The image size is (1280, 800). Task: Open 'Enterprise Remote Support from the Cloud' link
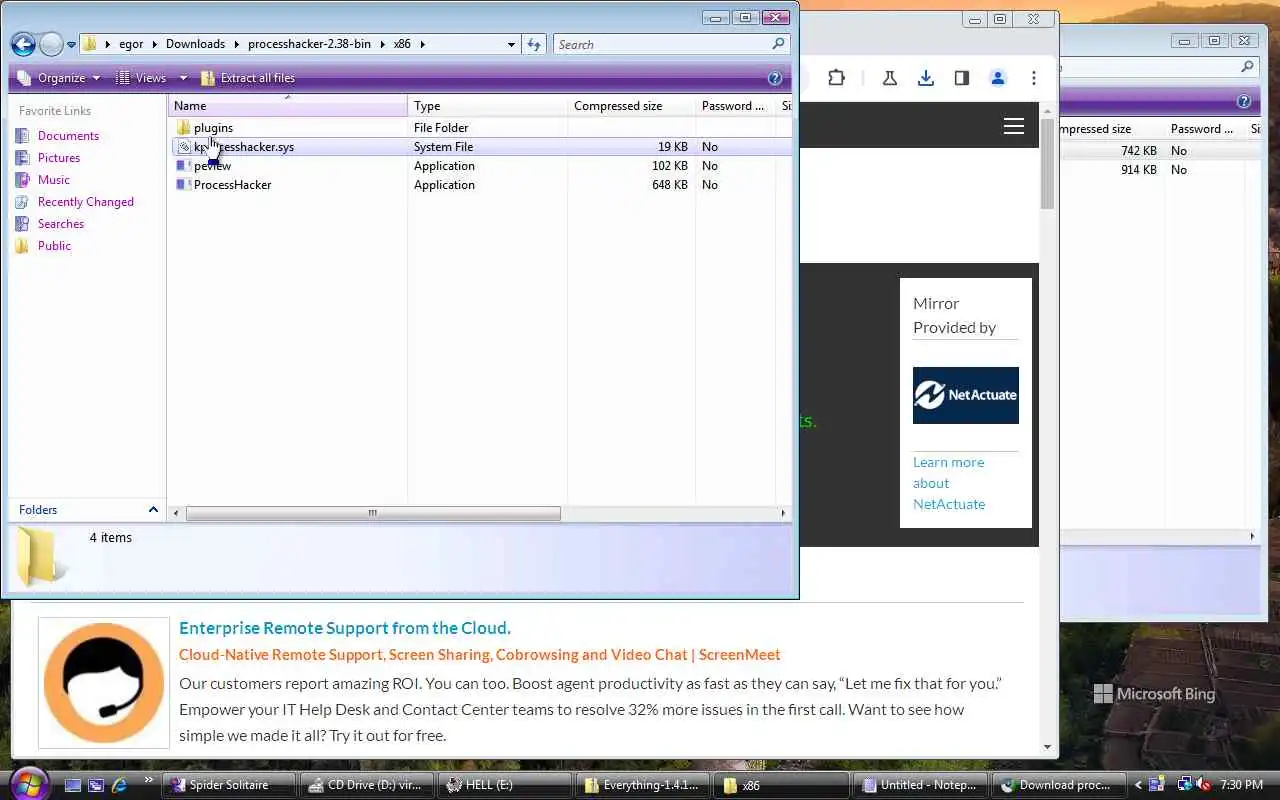click(345, 628)
